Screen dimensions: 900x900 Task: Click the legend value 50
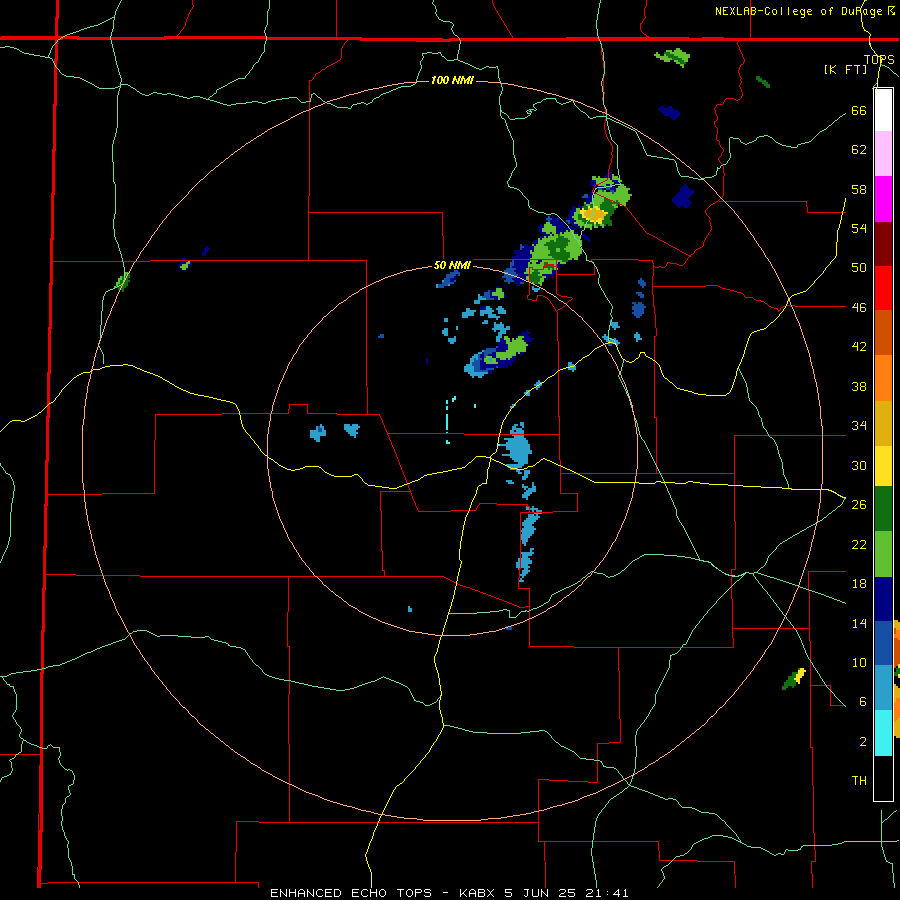click(859, 268)
